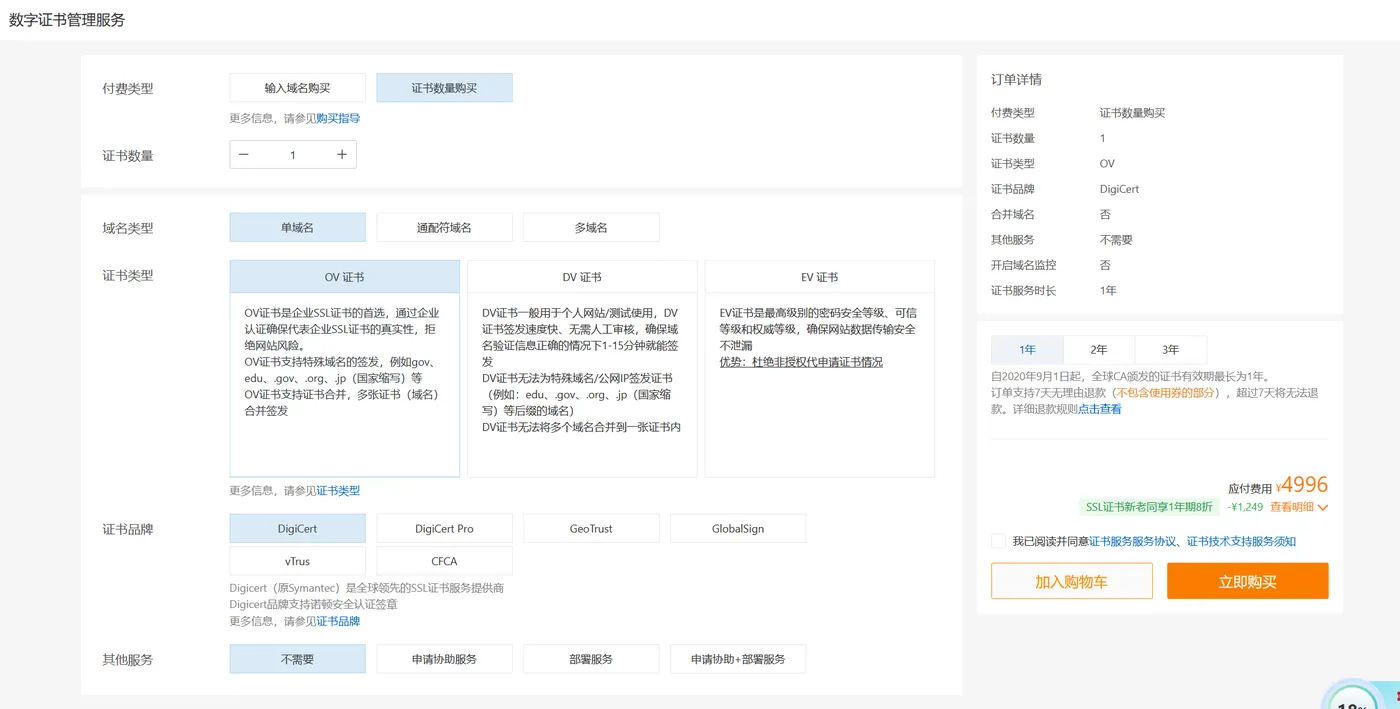Click 加入购物车 button
This screenshot has width=1400, height=709.
coord(1072,581)
